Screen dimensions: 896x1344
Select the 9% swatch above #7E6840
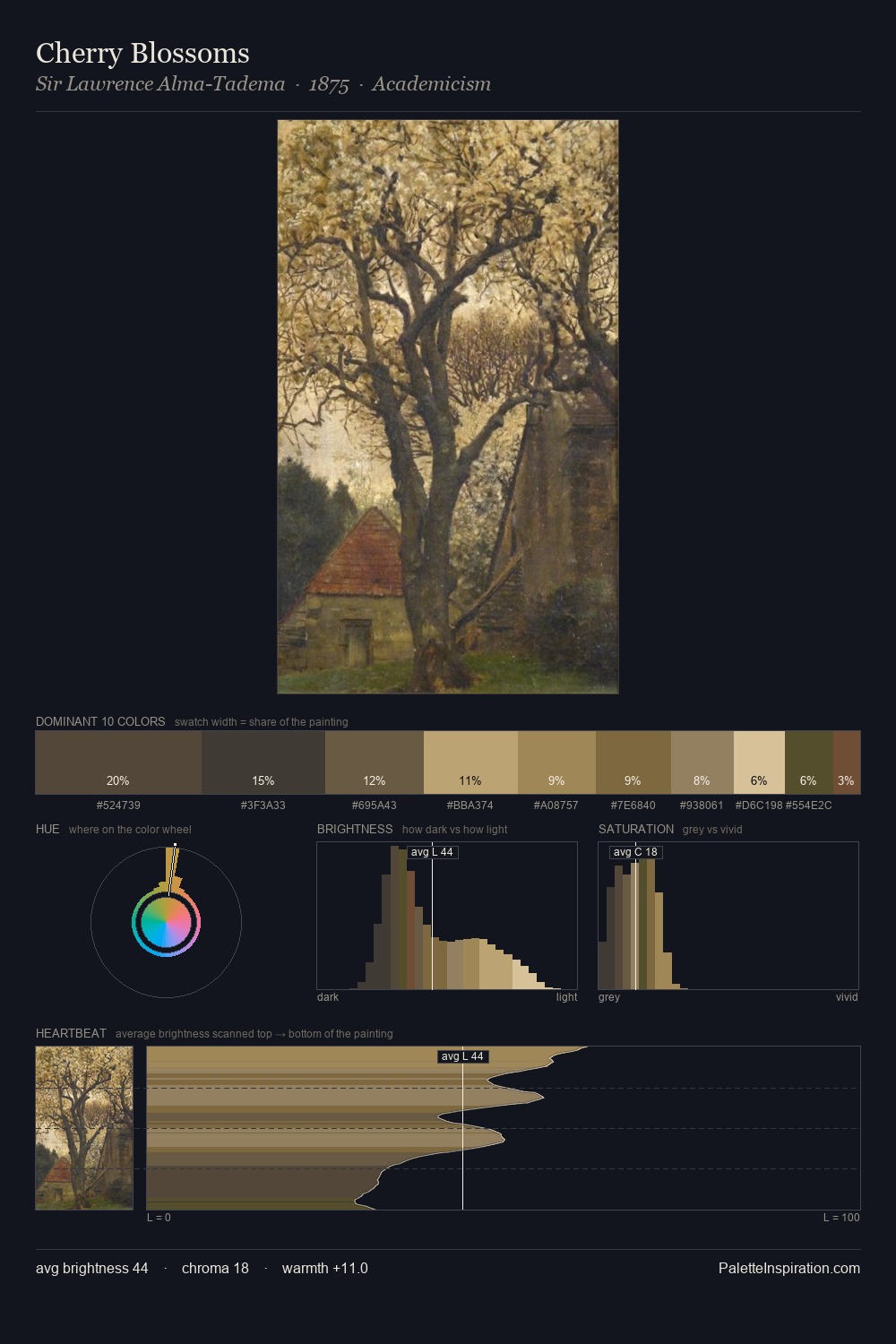point(633,762)
